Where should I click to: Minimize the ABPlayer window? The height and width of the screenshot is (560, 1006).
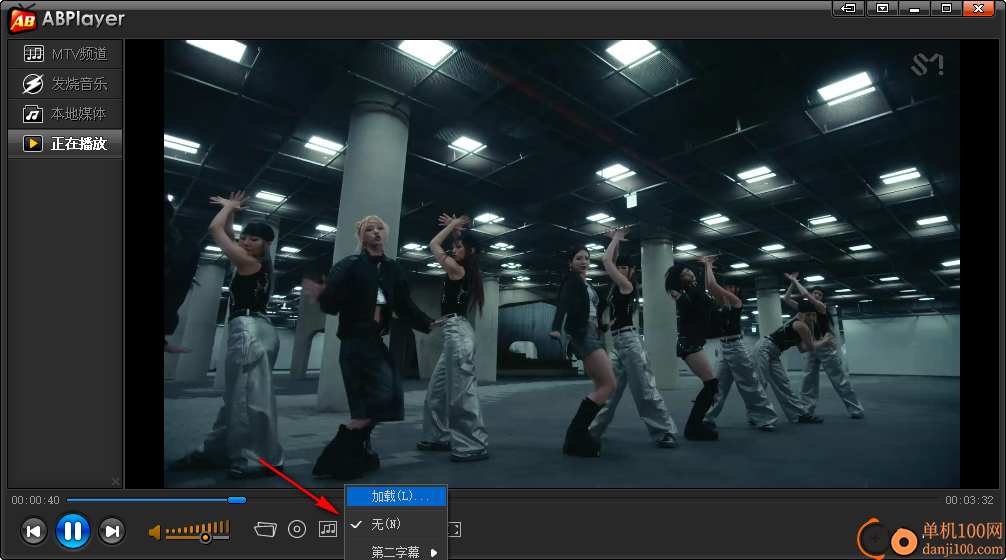click(914, 8)
